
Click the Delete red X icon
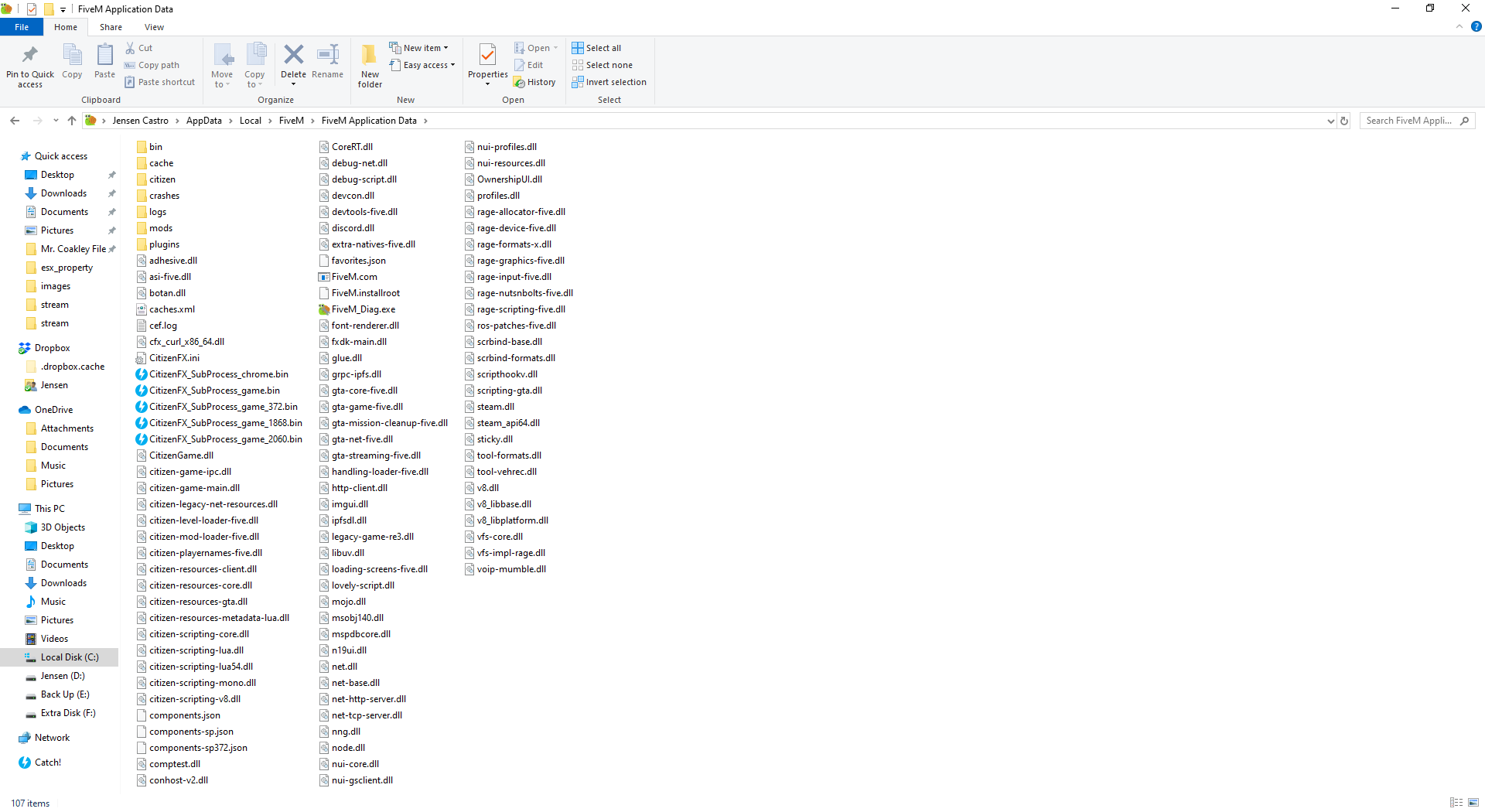pyautogui.click(x=293, y=54)
